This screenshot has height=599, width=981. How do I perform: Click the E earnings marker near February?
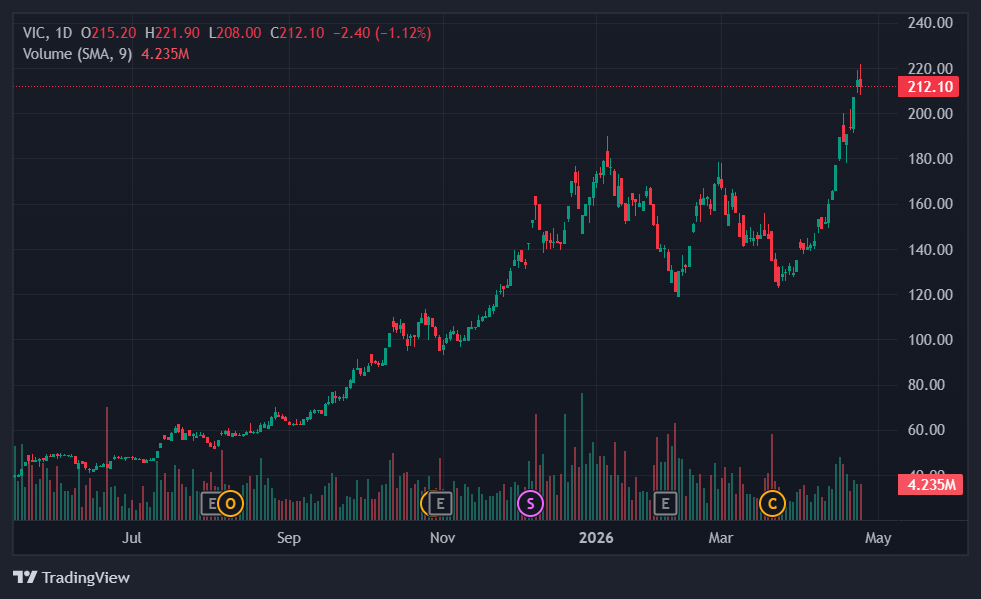[664, 503]
